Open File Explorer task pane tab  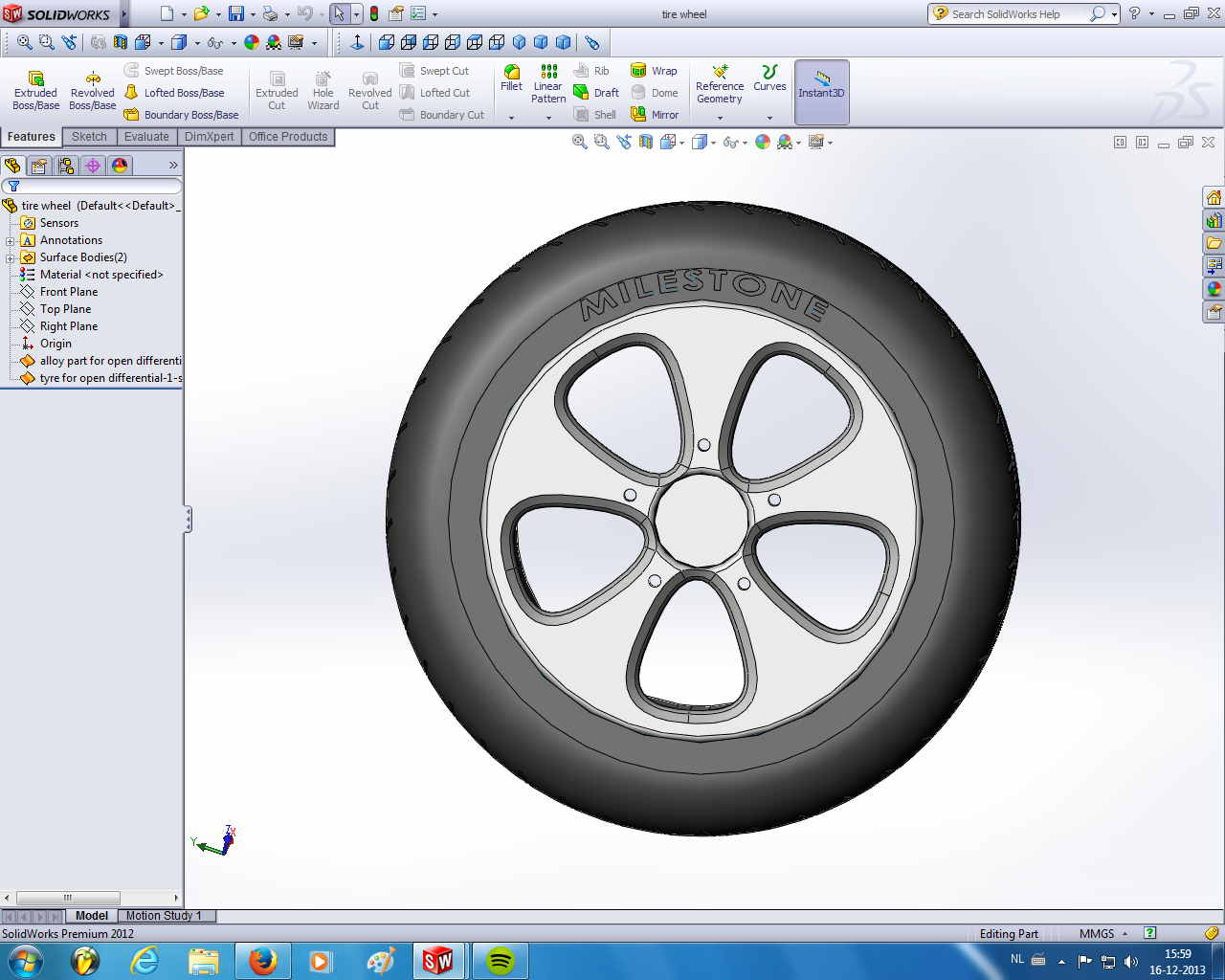(1214, 243)
